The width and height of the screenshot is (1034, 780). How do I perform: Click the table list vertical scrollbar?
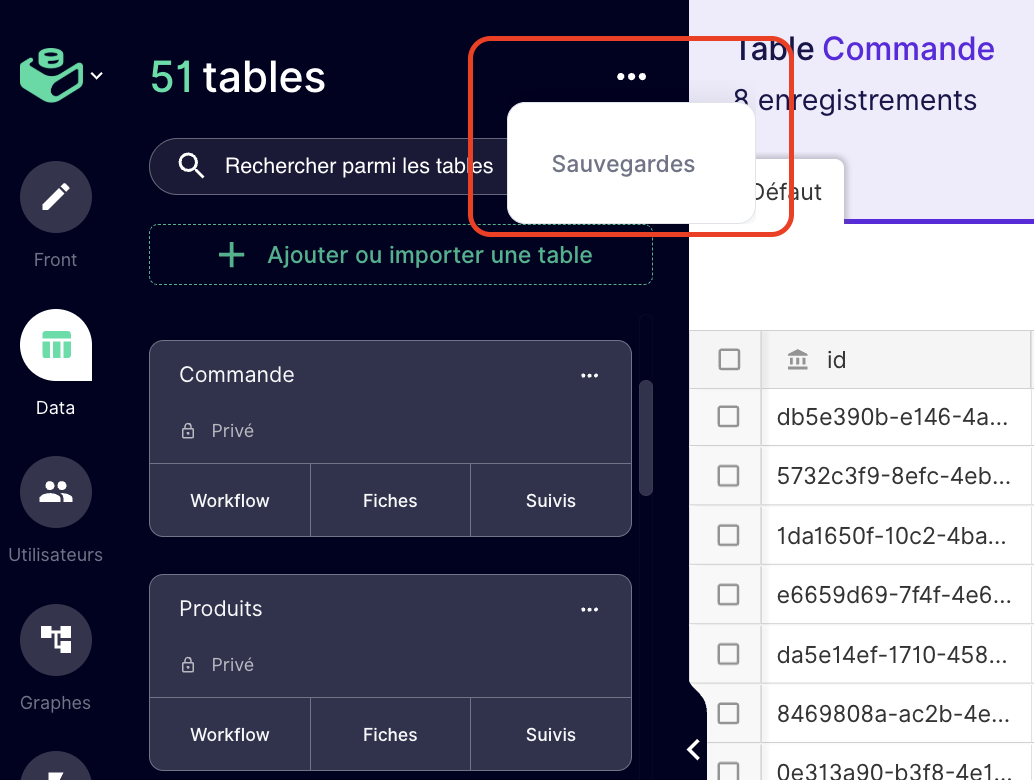646,437
